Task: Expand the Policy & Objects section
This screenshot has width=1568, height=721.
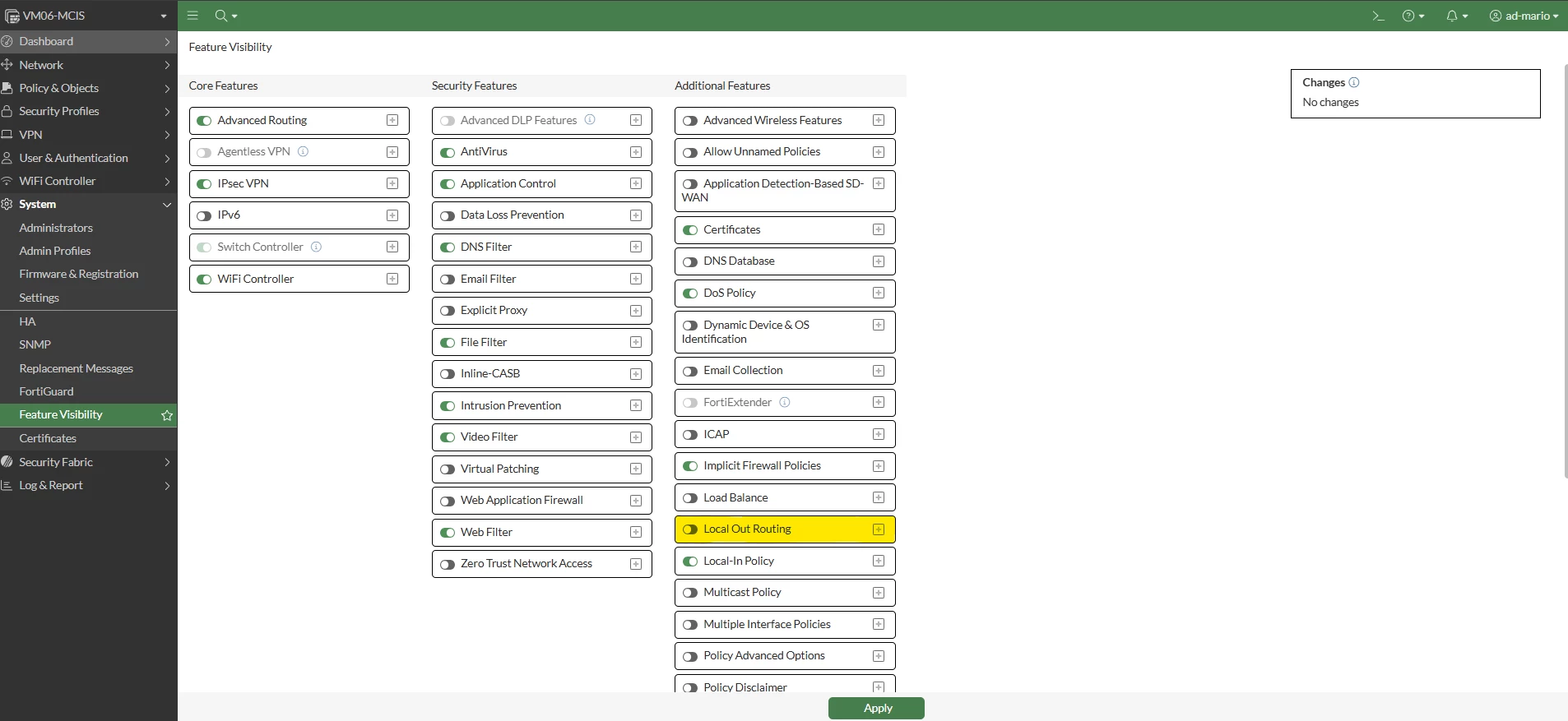Action: [x=89, y=88]
